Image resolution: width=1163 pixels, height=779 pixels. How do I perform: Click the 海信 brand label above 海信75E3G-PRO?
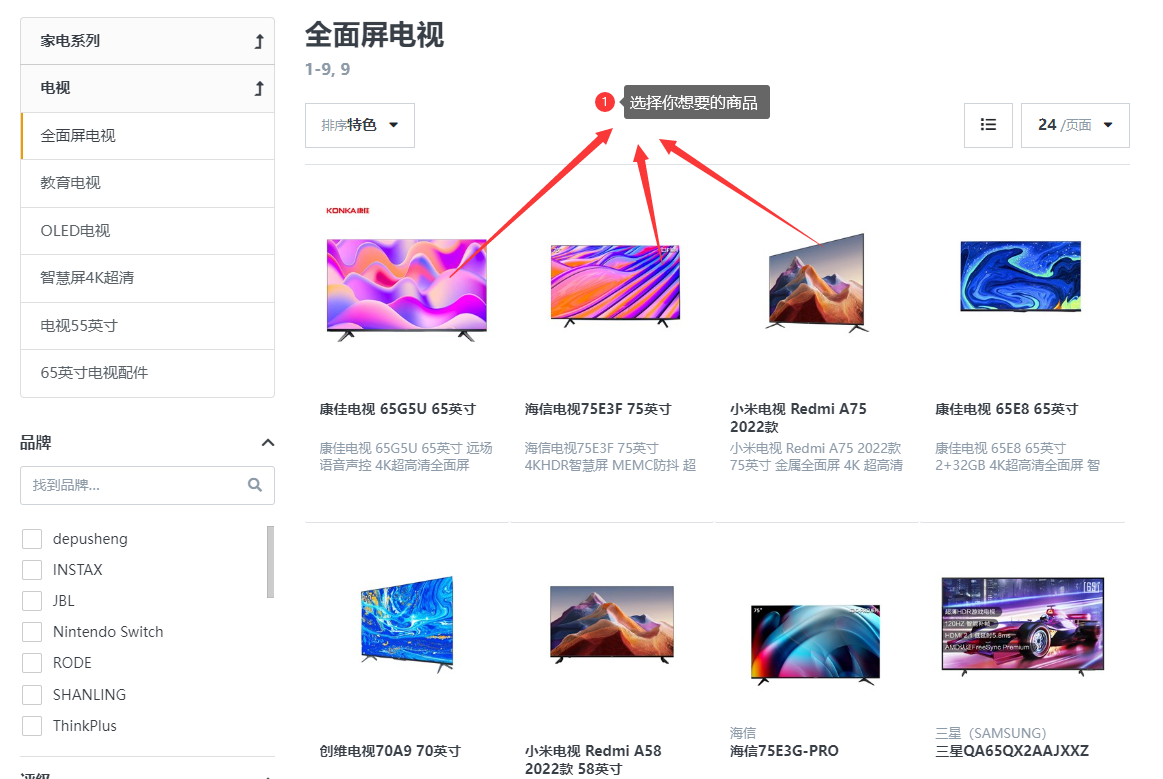click(742, 733)
